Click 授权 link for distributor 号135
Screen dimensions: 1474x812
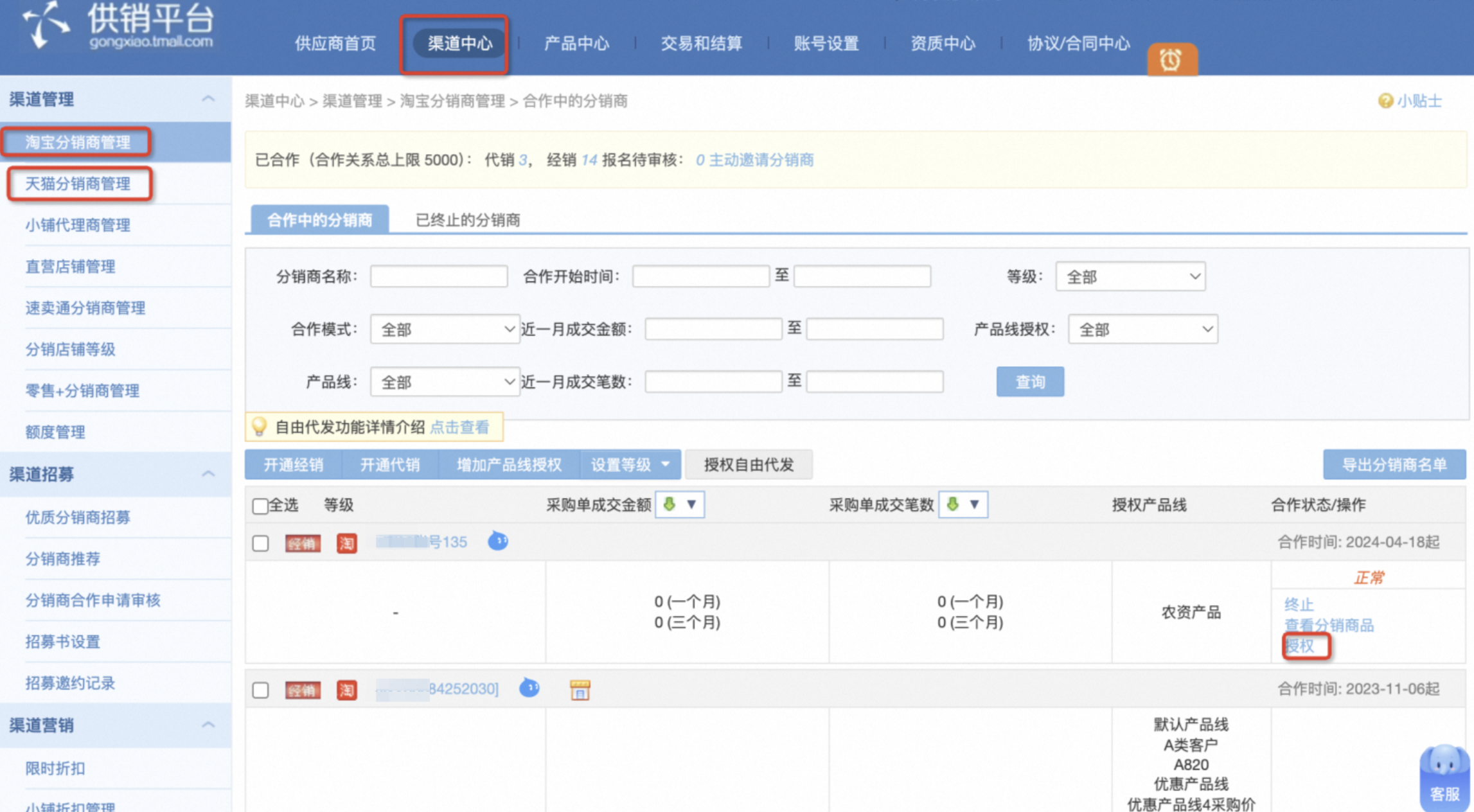[x=1299, y=646]
